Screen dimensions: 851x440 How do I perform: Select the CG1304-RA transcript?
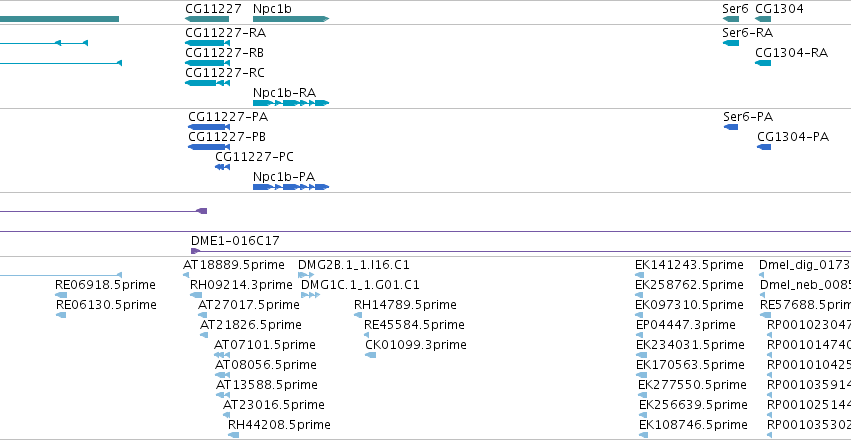point(763,63)
